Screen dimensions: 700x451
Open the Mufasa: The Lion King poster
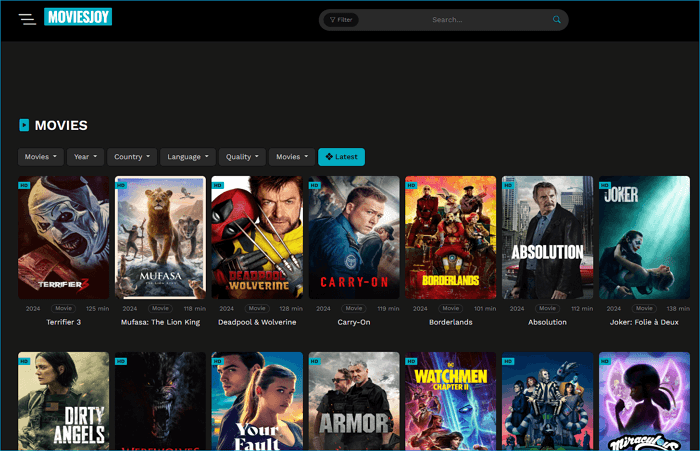[160, 238]
